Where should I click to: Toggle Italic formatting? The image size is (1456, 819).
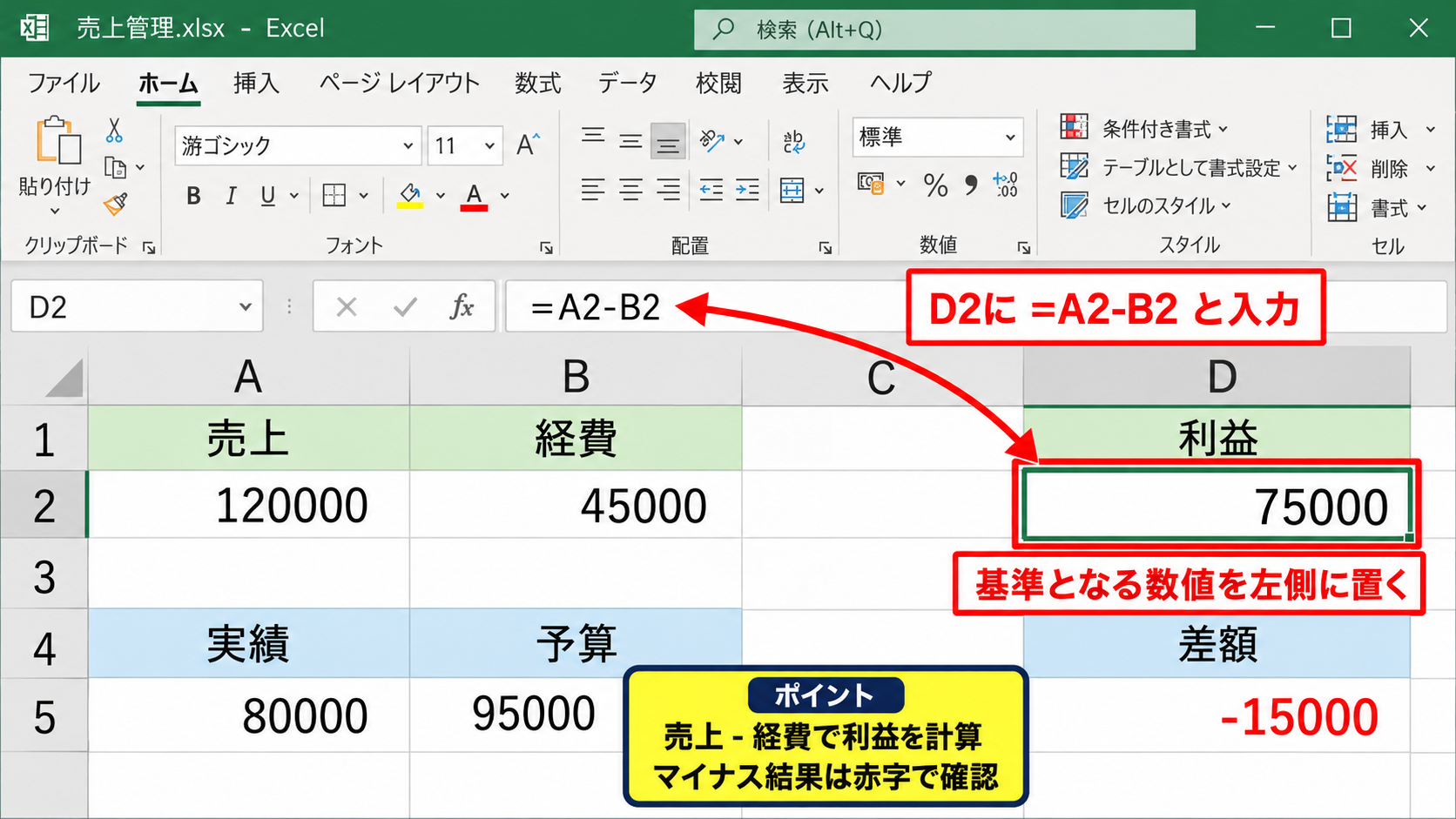click(x=231, y=196)
